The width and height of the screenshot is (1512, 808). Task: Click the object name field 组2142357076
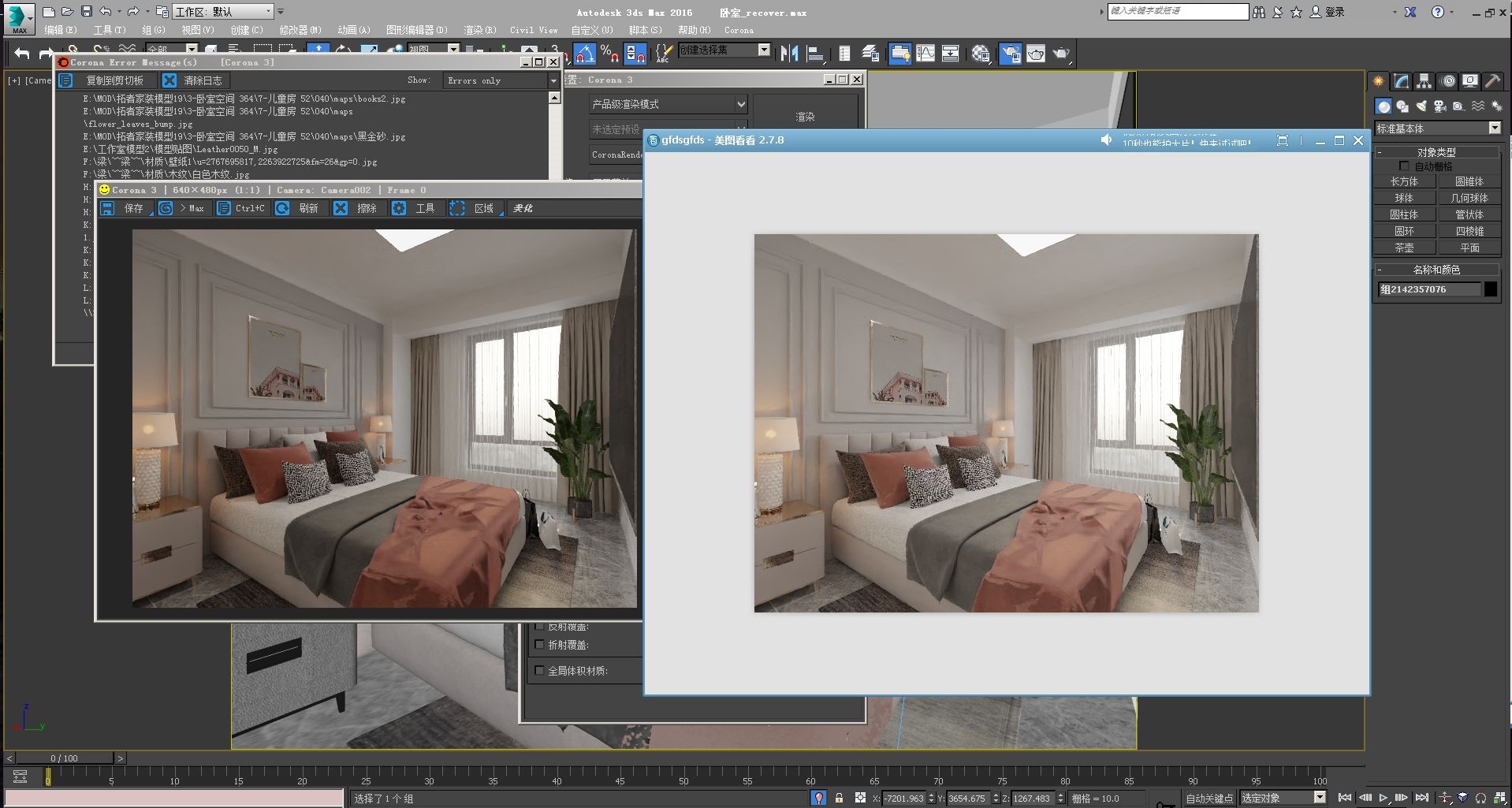tap(1429, 289)
